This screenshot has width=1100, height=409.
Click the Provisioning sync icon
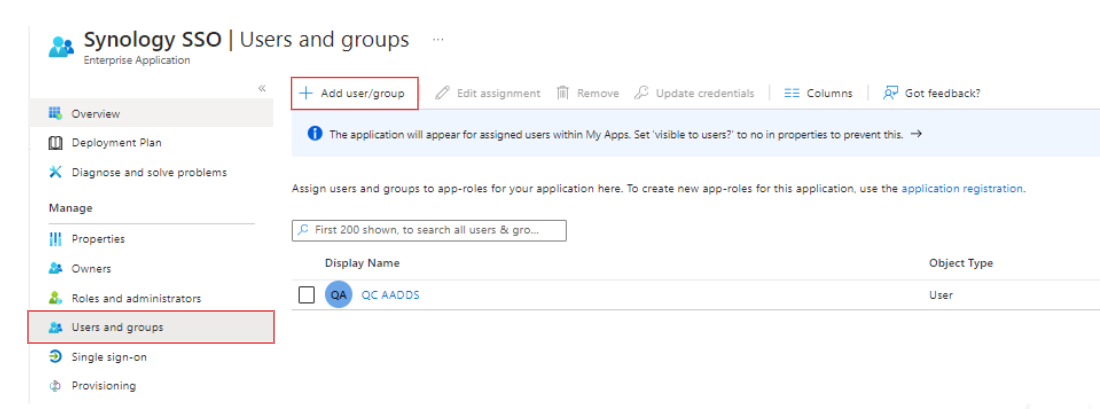(x=55, y=386)
